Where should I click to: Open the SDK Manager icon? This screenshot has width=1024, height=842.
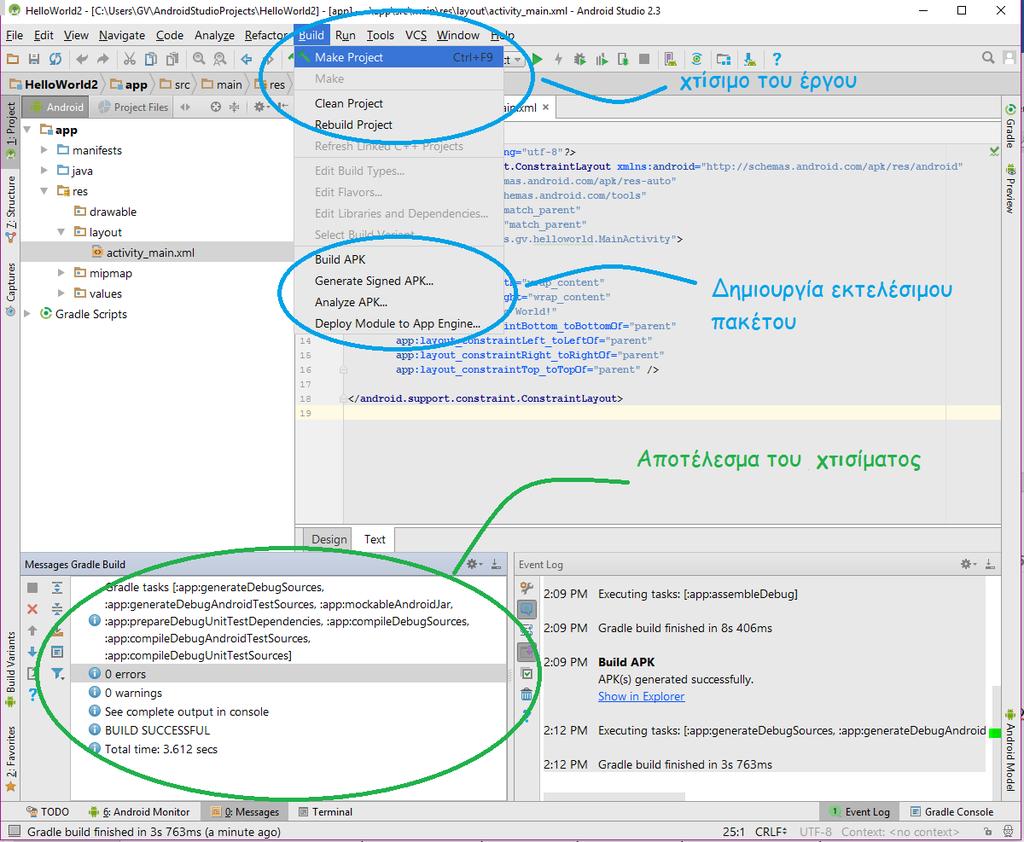[750, 59]
